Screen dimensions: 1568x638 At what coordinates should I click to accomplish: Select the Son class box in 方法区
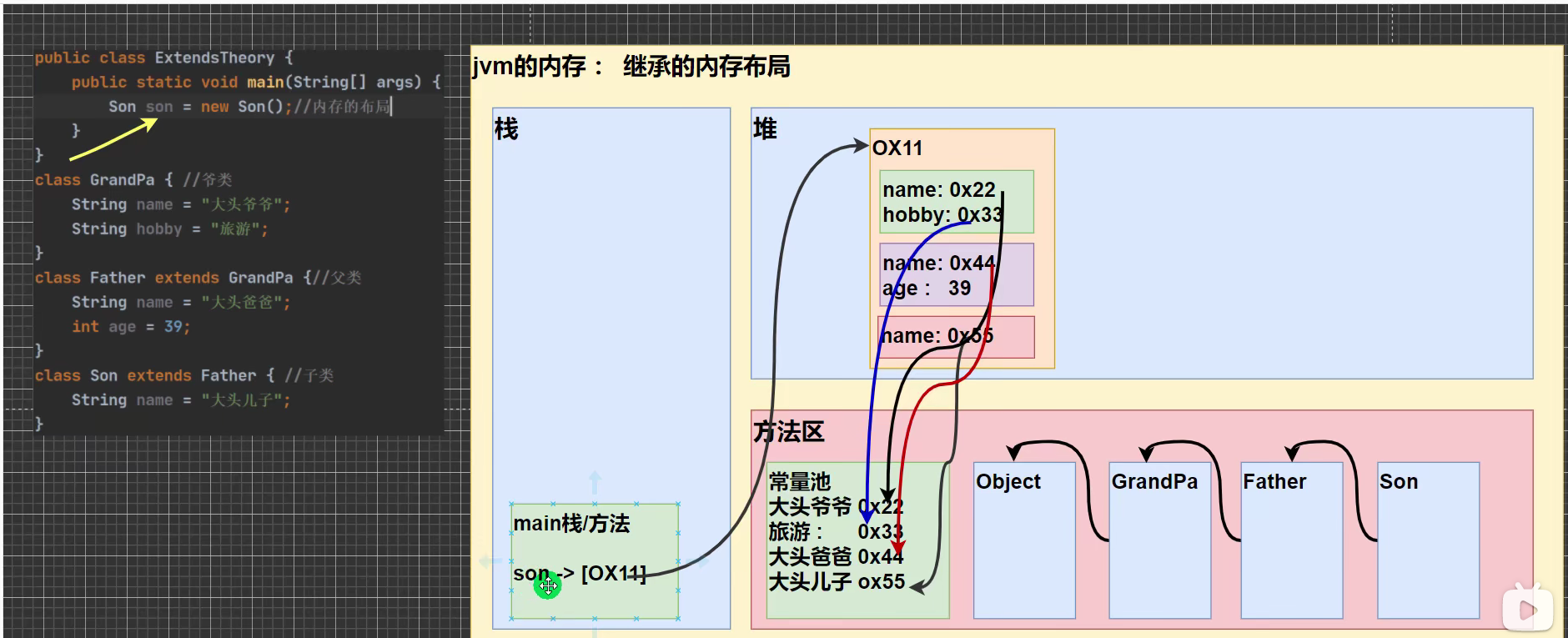pos(1429,540)
